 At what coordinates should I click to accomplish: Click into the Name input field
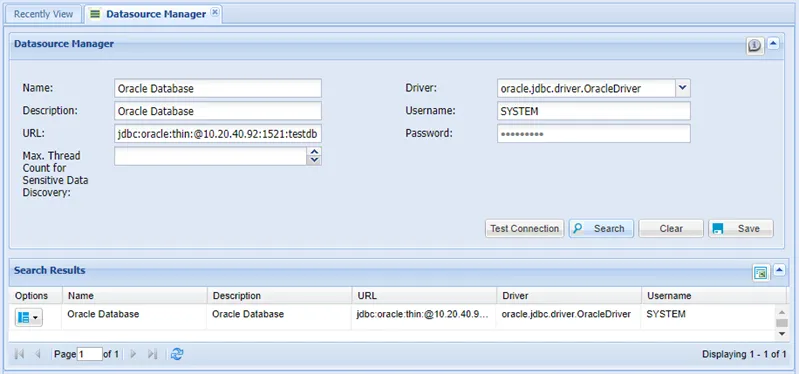[x=218, y=88]
